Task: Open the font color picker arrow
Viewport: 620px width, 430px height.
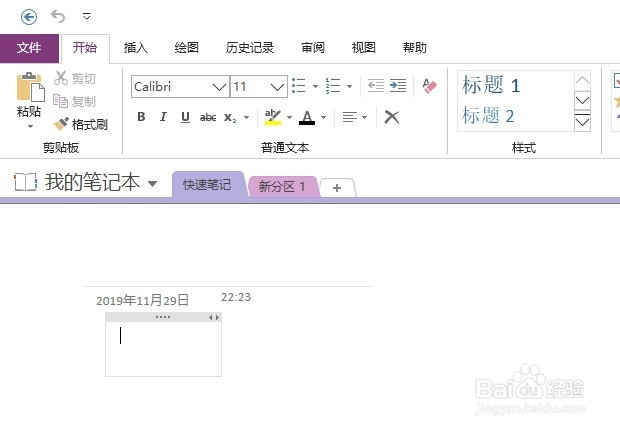Action: point(323,117)
